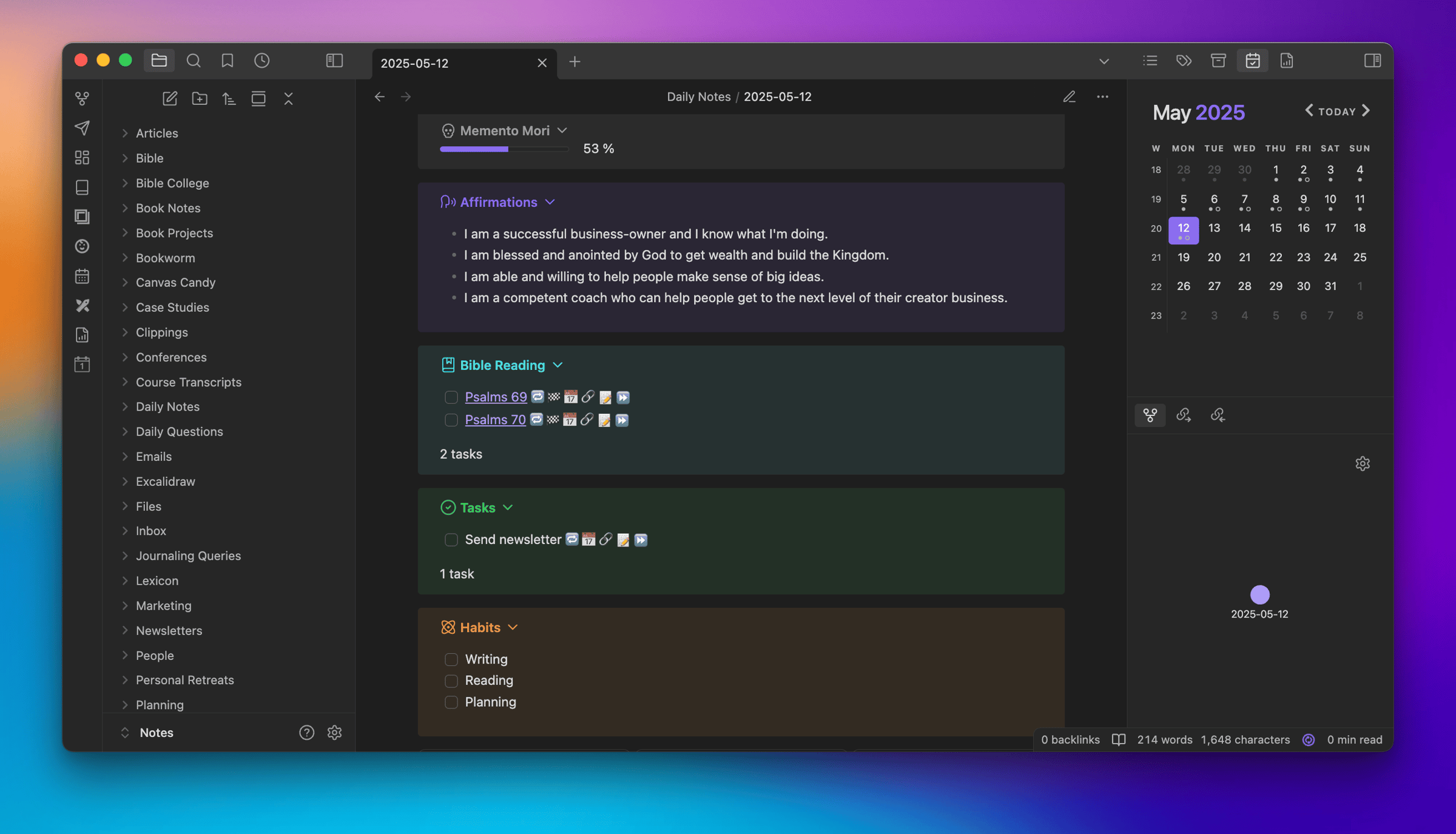
Task: Open local graph settings gear
Action: [1363, 463]
